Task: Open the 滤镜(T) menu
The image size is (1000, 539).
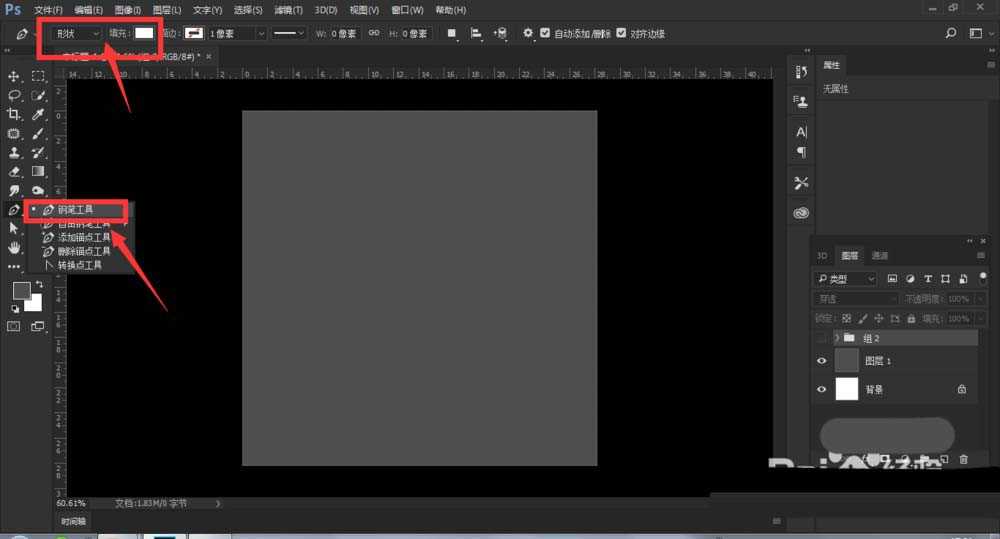Action: pyautogui.click(x=289, y=10)
